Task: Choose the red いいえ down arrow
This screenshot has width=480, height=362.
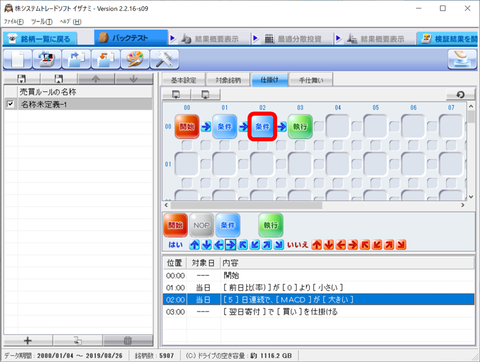Action: tap(329, 245)
